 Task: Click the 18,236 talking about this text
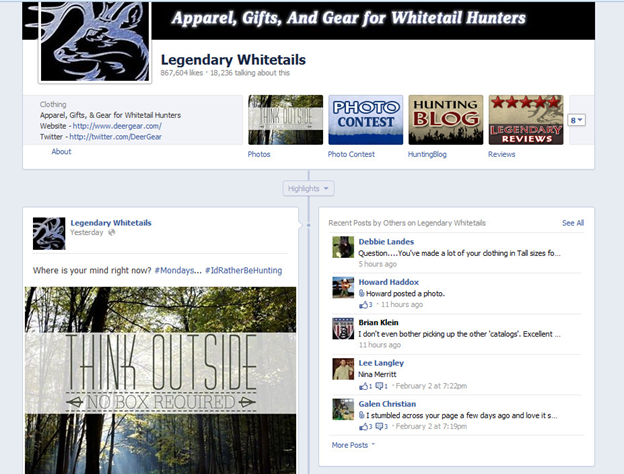(x=250, y=73)
